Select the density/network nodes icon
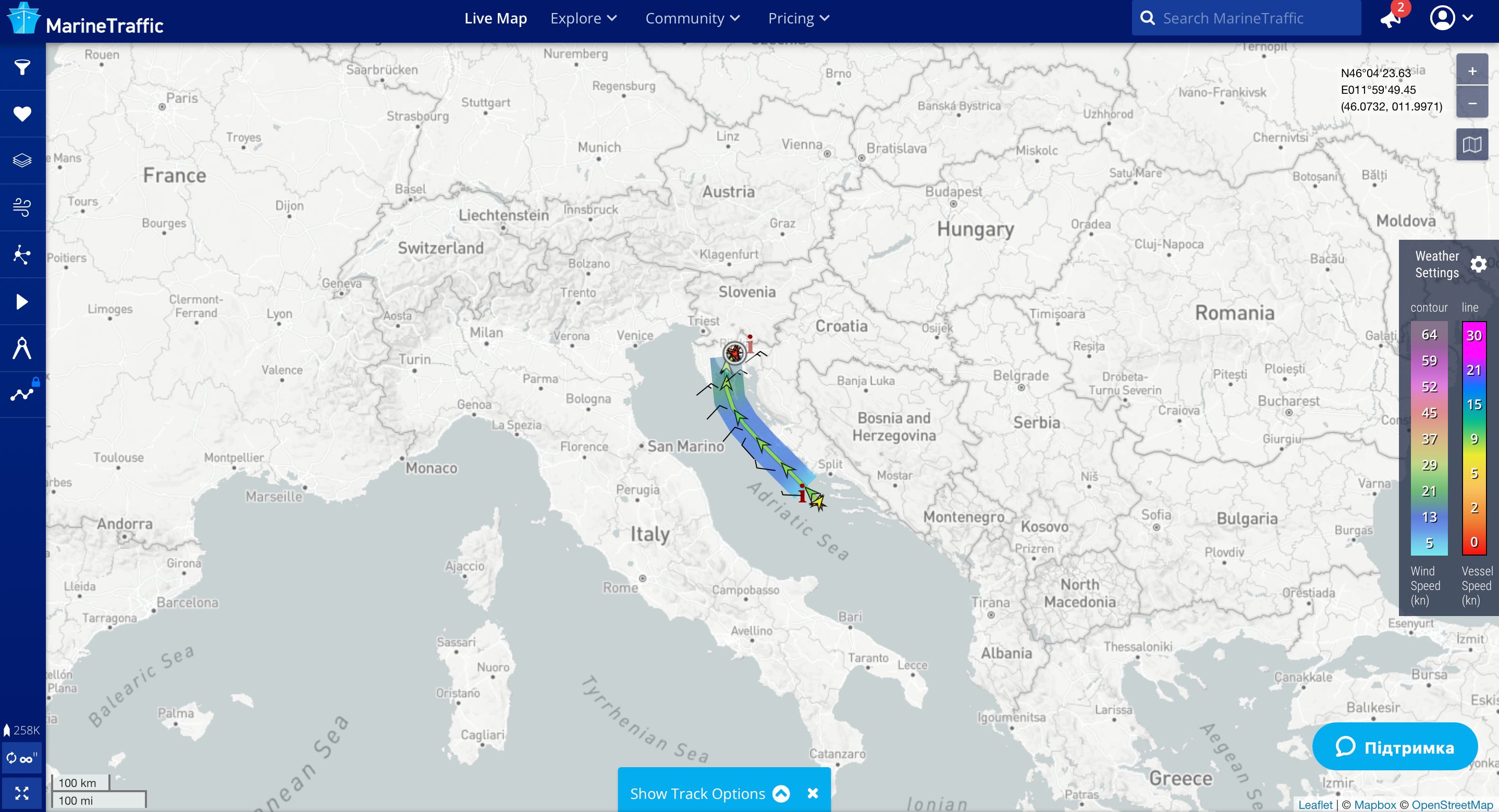This screenshot has height=812, width=1499. click(x=22, y=254)
